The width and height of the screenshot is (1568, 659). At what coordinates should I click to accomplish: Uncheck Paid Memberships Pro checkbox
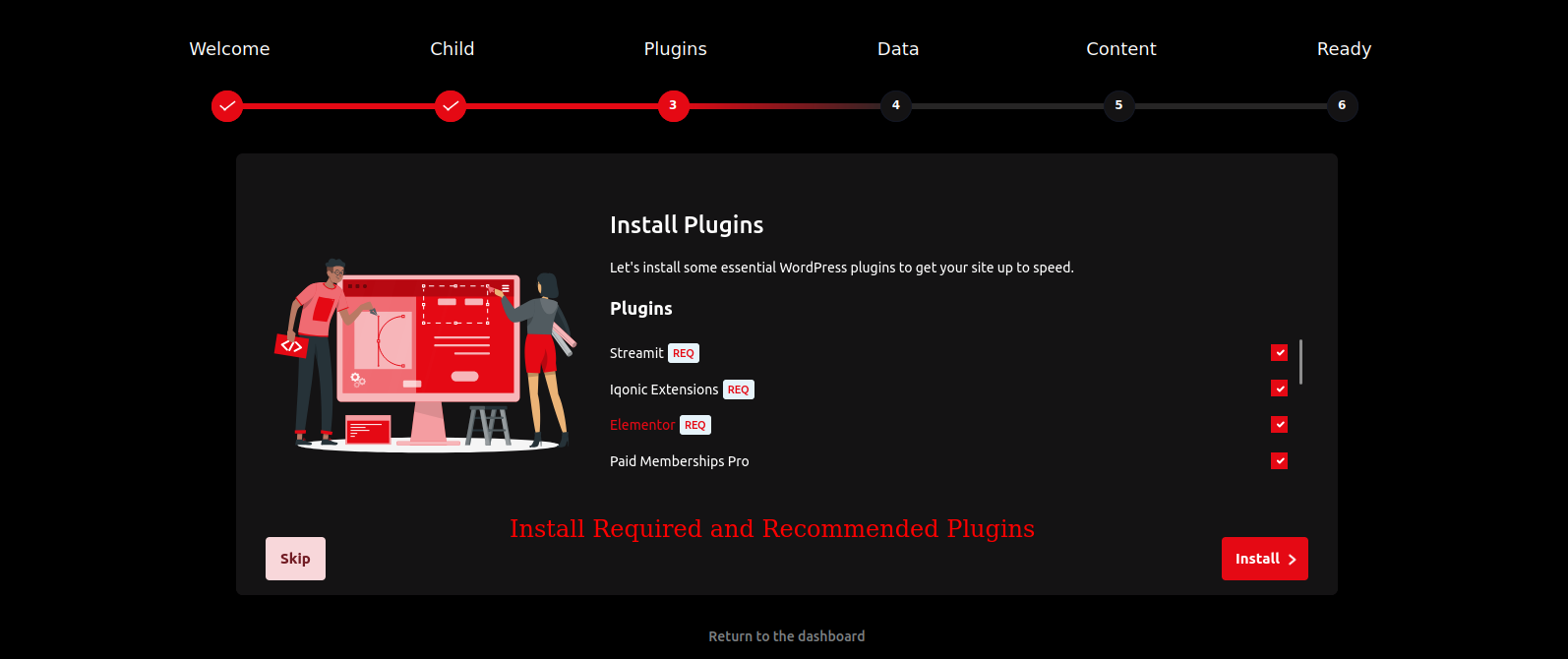(x=1279, y=460)
